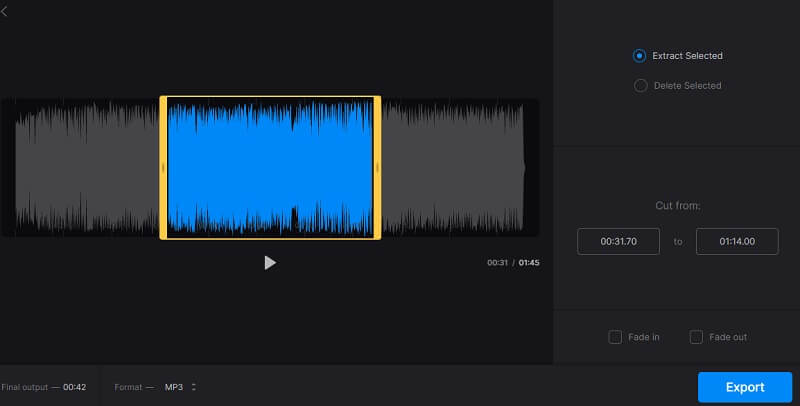Click the gray waveform before the selection

[x=85, y=168]
